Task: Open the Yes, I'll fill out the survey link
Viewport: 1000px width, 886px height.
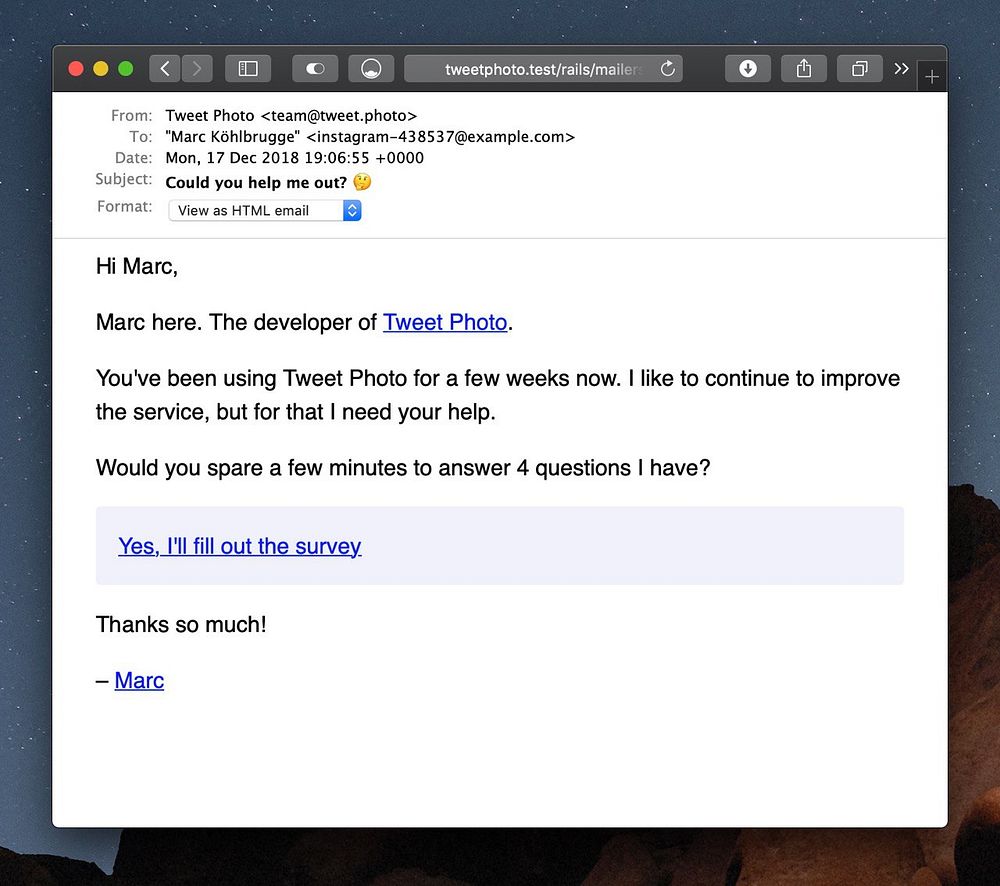Action: click(240, 546)
